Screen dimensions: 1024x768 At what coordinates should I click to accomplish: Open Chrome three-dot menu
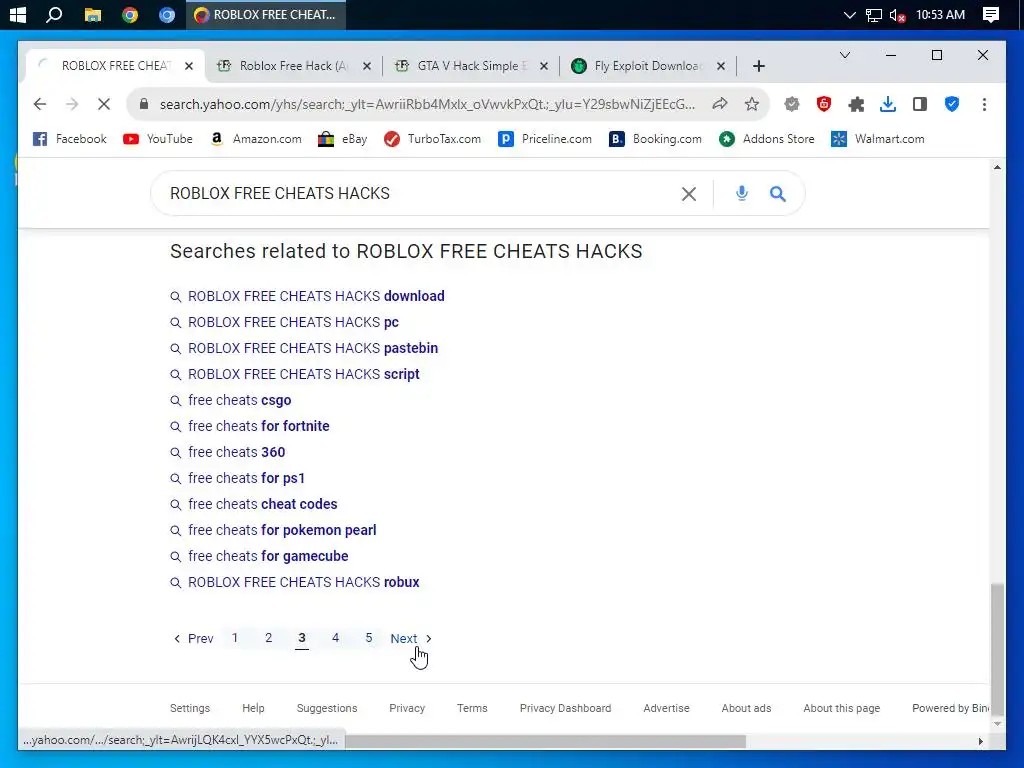[984, 104]
